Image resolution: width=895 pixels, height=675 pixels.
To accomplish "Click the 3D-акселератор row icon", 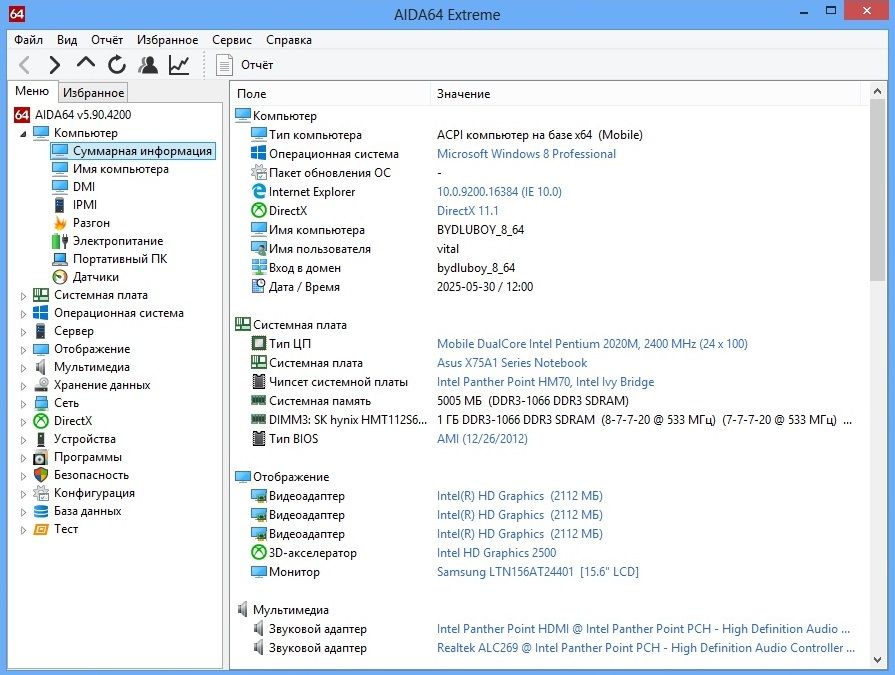I will (x=259, y=552).
